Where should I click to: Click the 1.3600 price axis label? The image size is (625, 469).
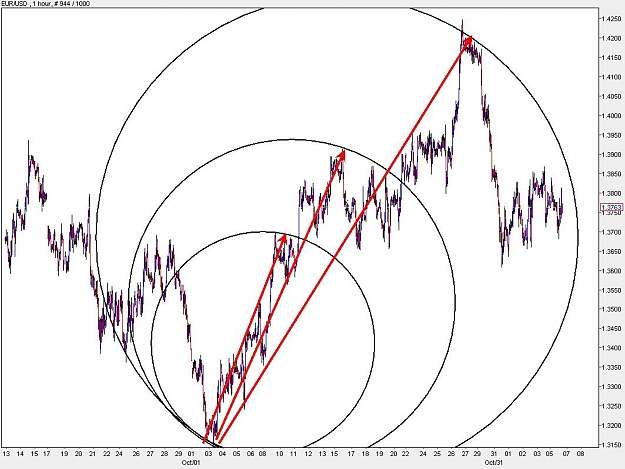click(611, 271)
